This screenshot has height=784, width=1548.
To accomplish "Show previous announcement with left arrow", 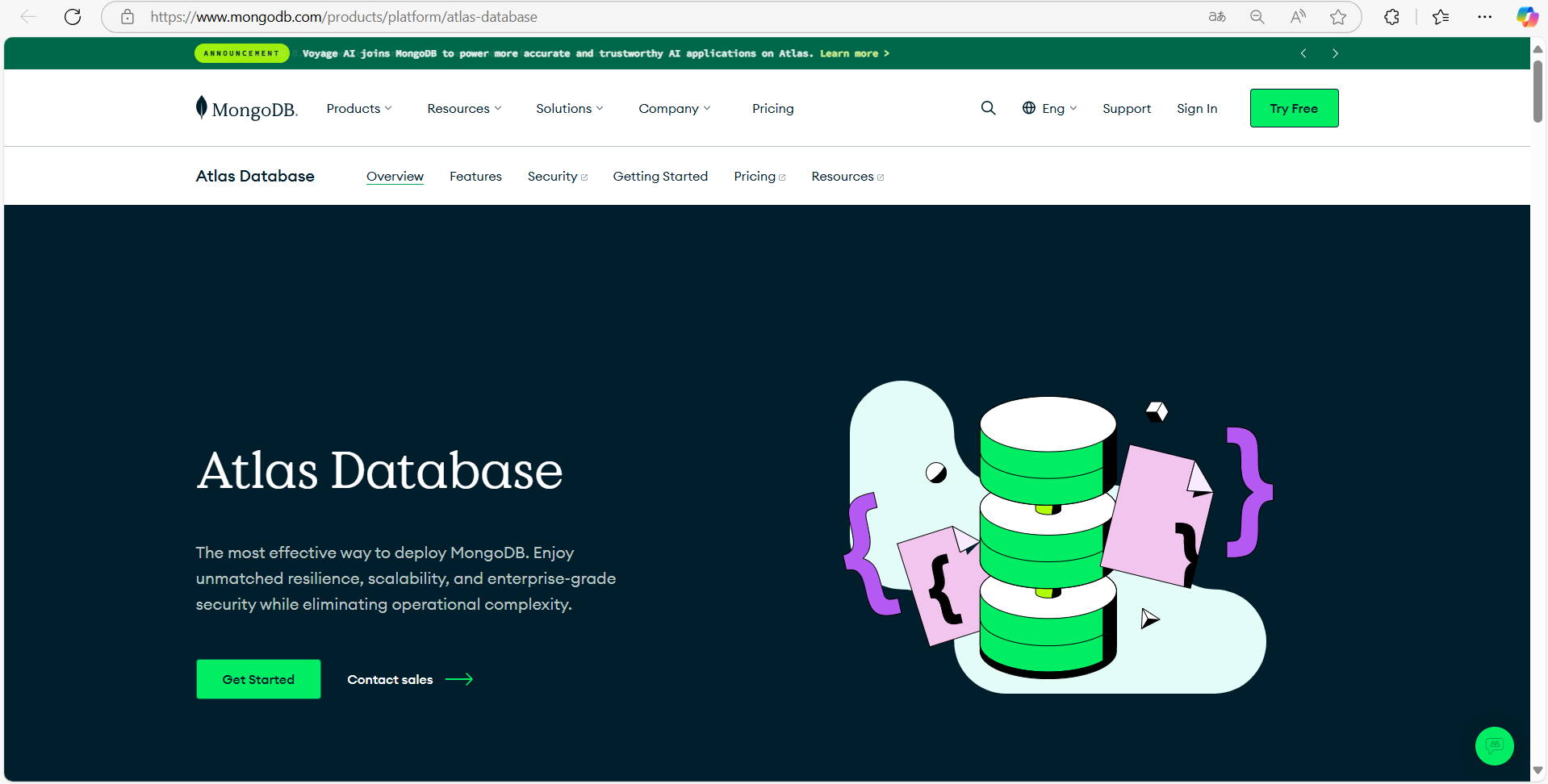I will [1303, 53].
